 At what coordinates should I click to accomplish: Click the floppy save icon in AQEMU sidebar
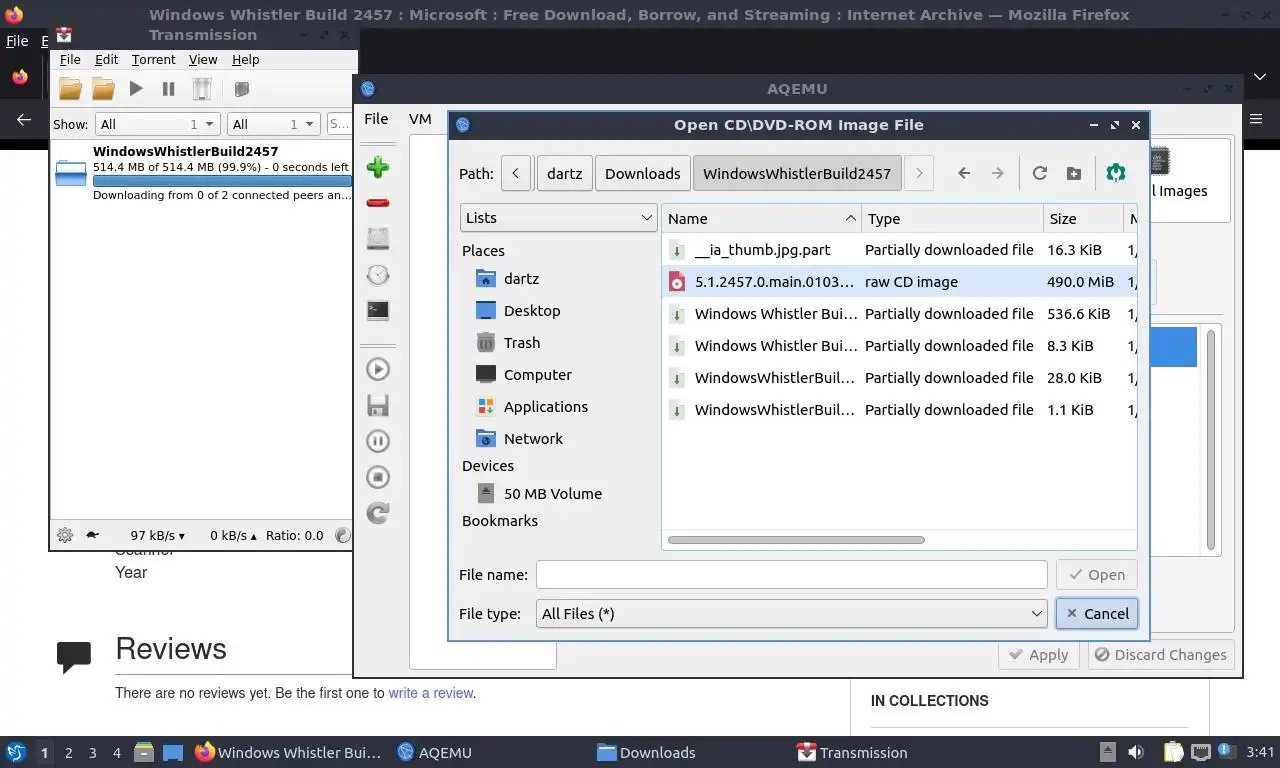[x=378, y=405]
